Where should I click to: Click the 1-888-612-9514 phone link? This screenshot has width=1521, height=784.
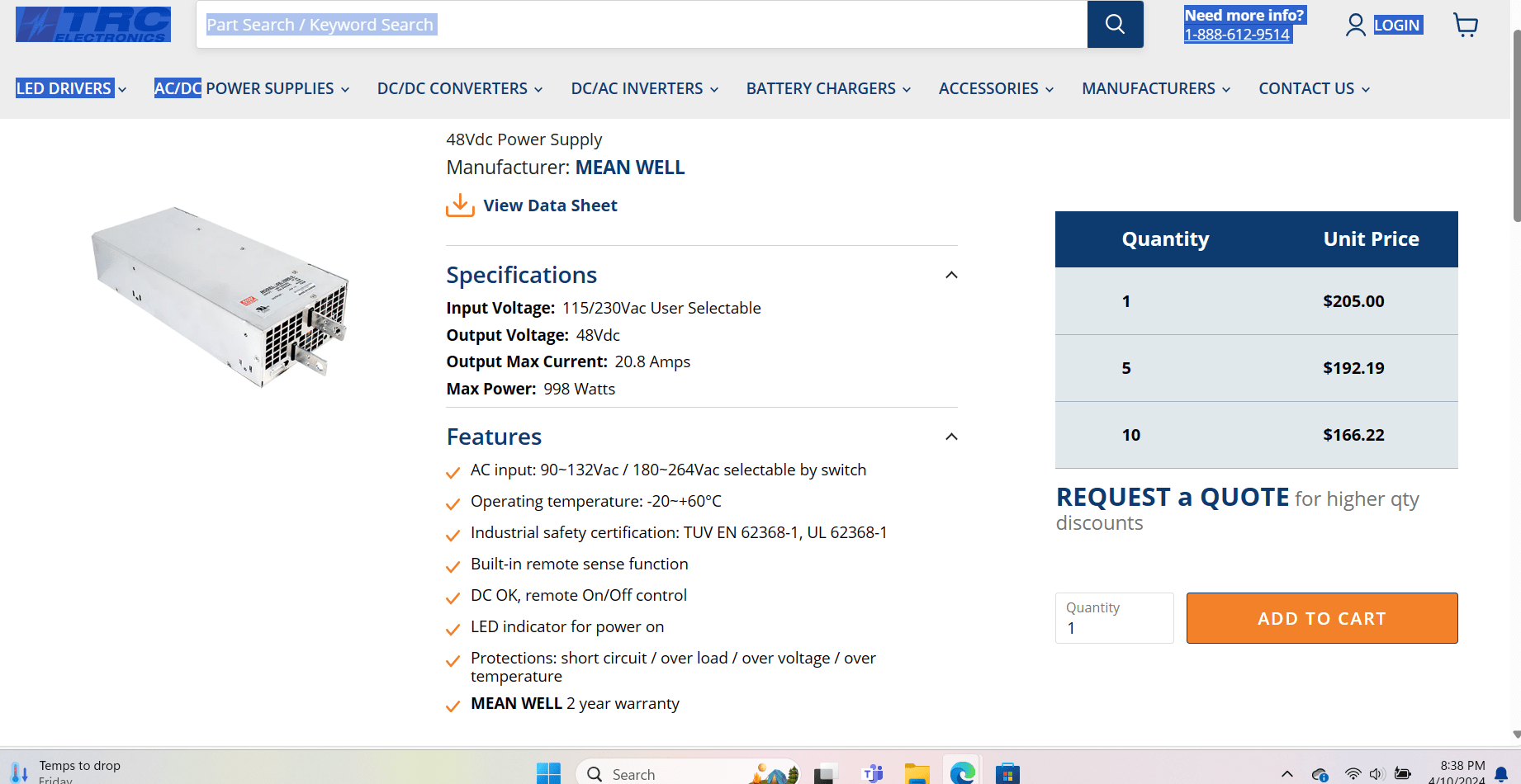coord(1237,35)
